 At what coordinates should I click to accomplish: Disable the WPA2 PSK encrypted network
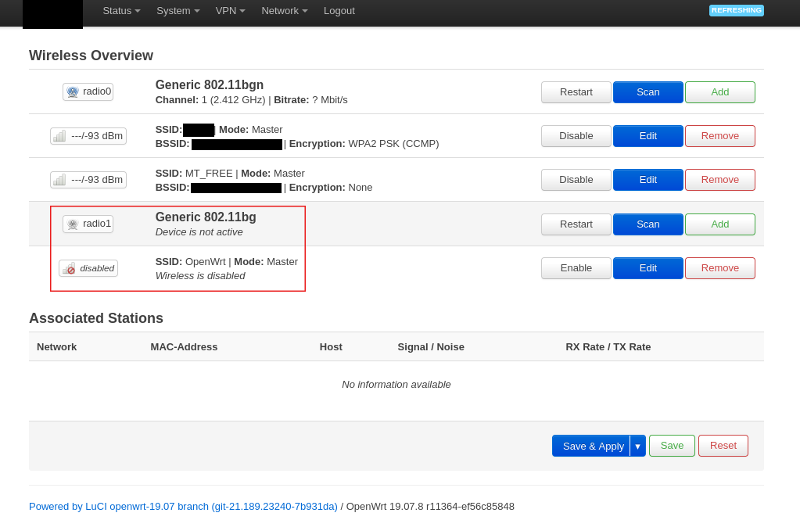pyautogui.click(x=576, y=136)
